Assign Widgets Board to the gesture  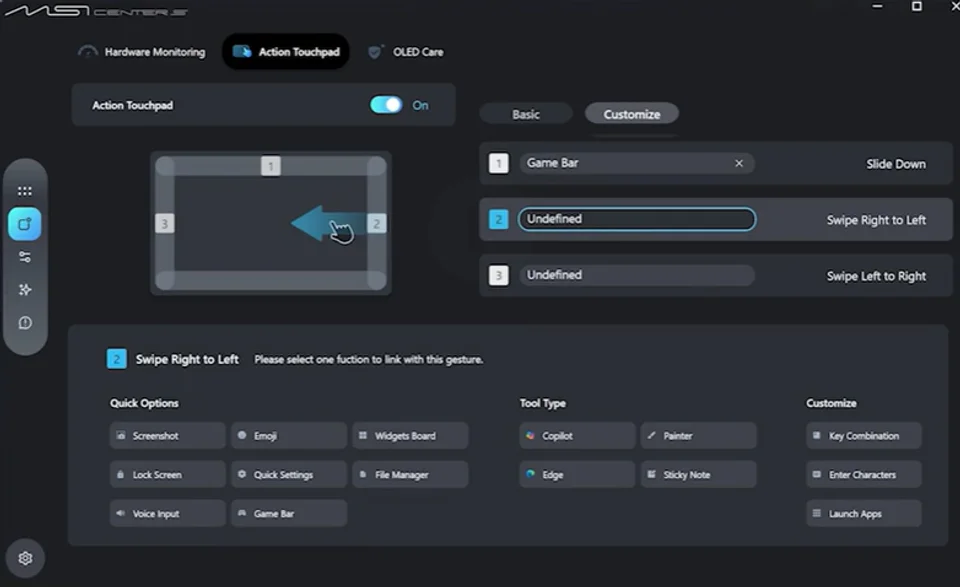410,436
